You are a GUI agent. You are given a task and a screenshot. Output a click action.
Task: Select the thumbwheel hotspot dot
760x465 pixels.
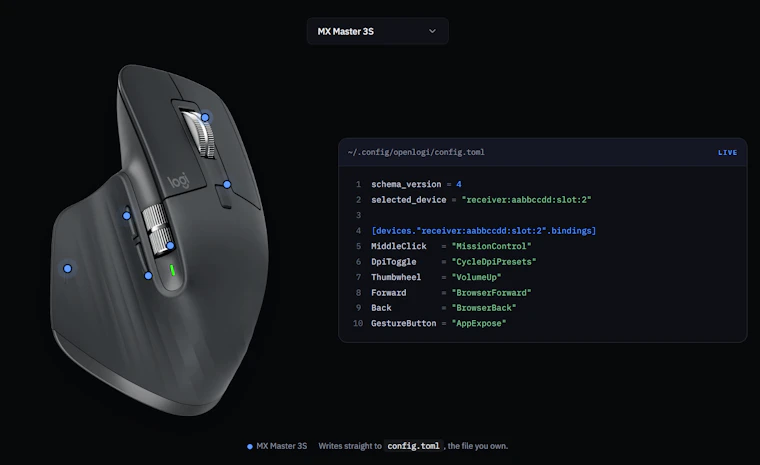pyautogui.click(x=170, y=246)
